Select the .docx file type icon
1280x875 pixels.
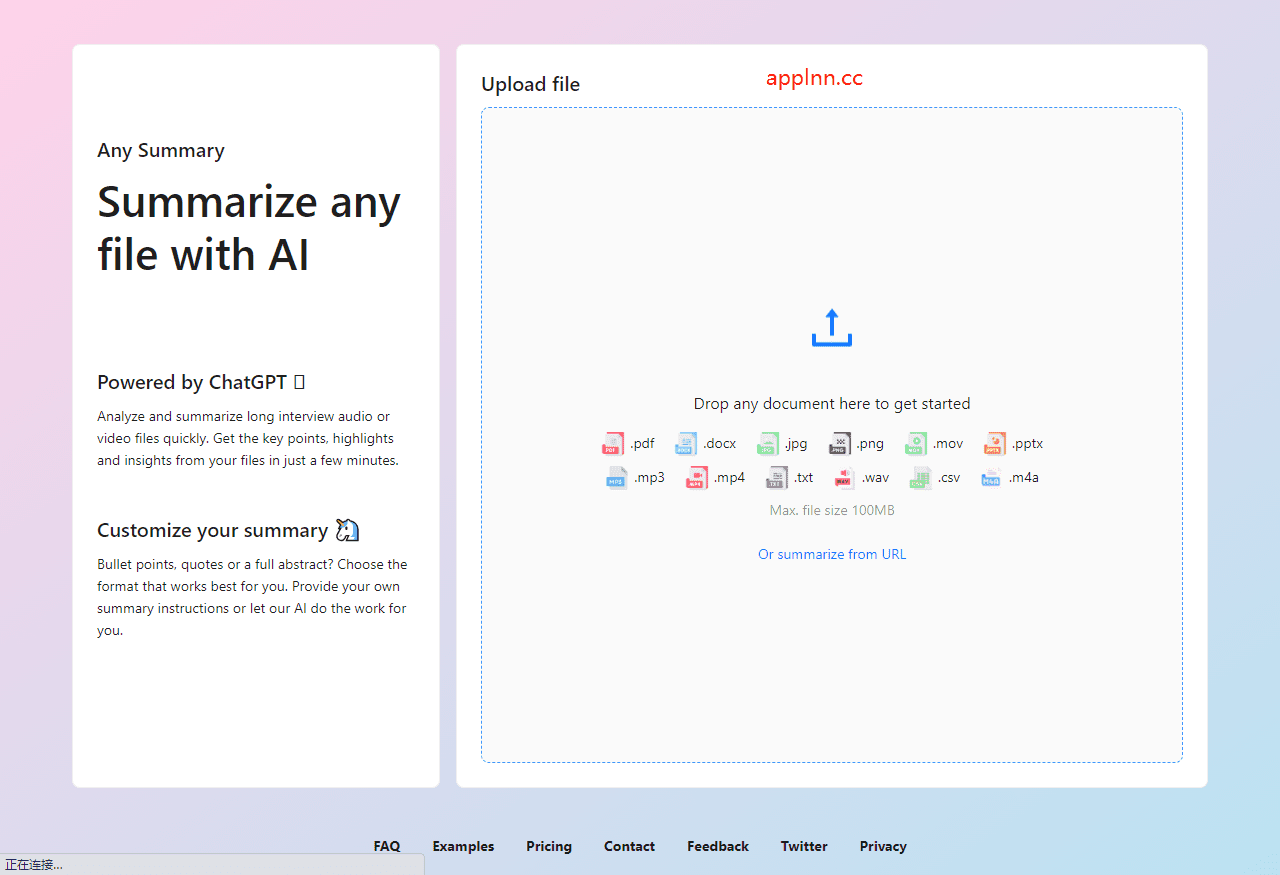[x=686, y=443]
